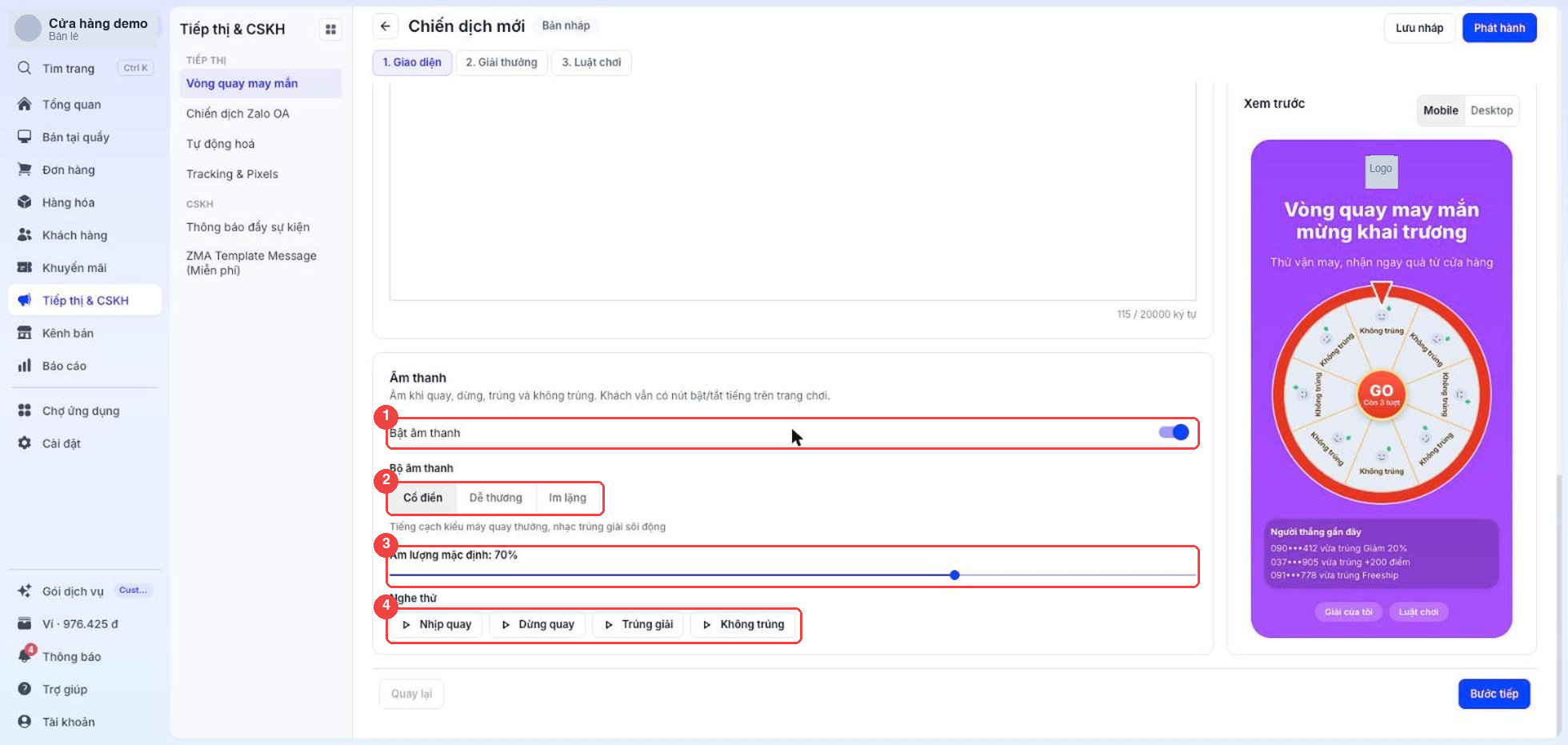Open the grid menu icon in Tiếp thị & CSKH header

click(x=330, y=30)
